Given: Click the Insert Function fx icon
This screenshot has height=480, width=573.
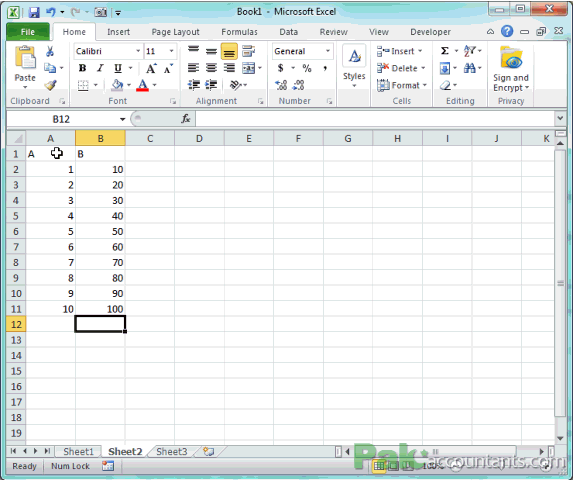Looking at the screenshot, I should [186, 119].
